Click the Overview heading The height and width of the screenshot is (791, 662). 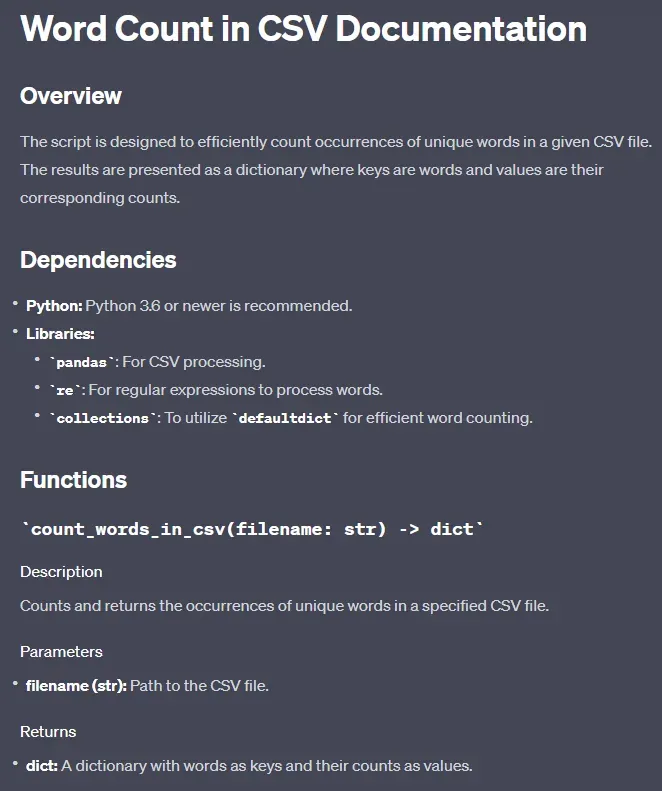tap(71, 96)
